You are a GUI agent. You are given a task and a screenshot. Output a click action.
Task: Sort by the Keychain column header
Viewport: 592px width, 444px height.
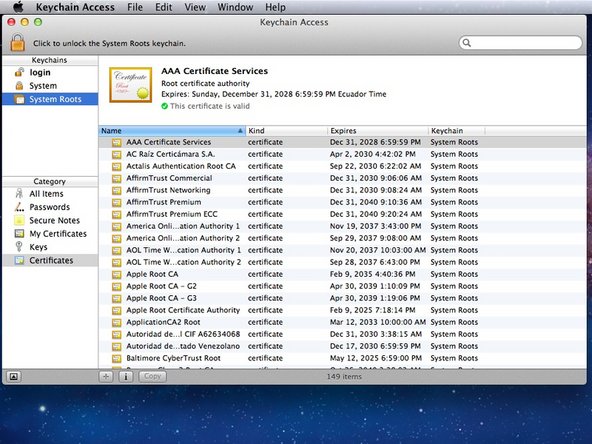456,131
